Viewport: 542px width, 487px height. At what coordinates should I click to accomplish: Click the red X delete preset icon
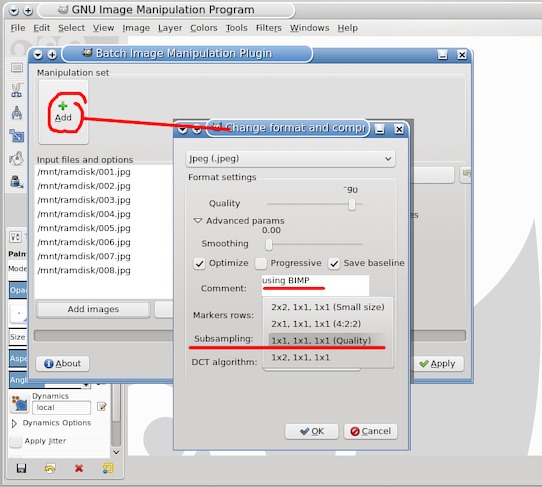(x=79, y=468)
